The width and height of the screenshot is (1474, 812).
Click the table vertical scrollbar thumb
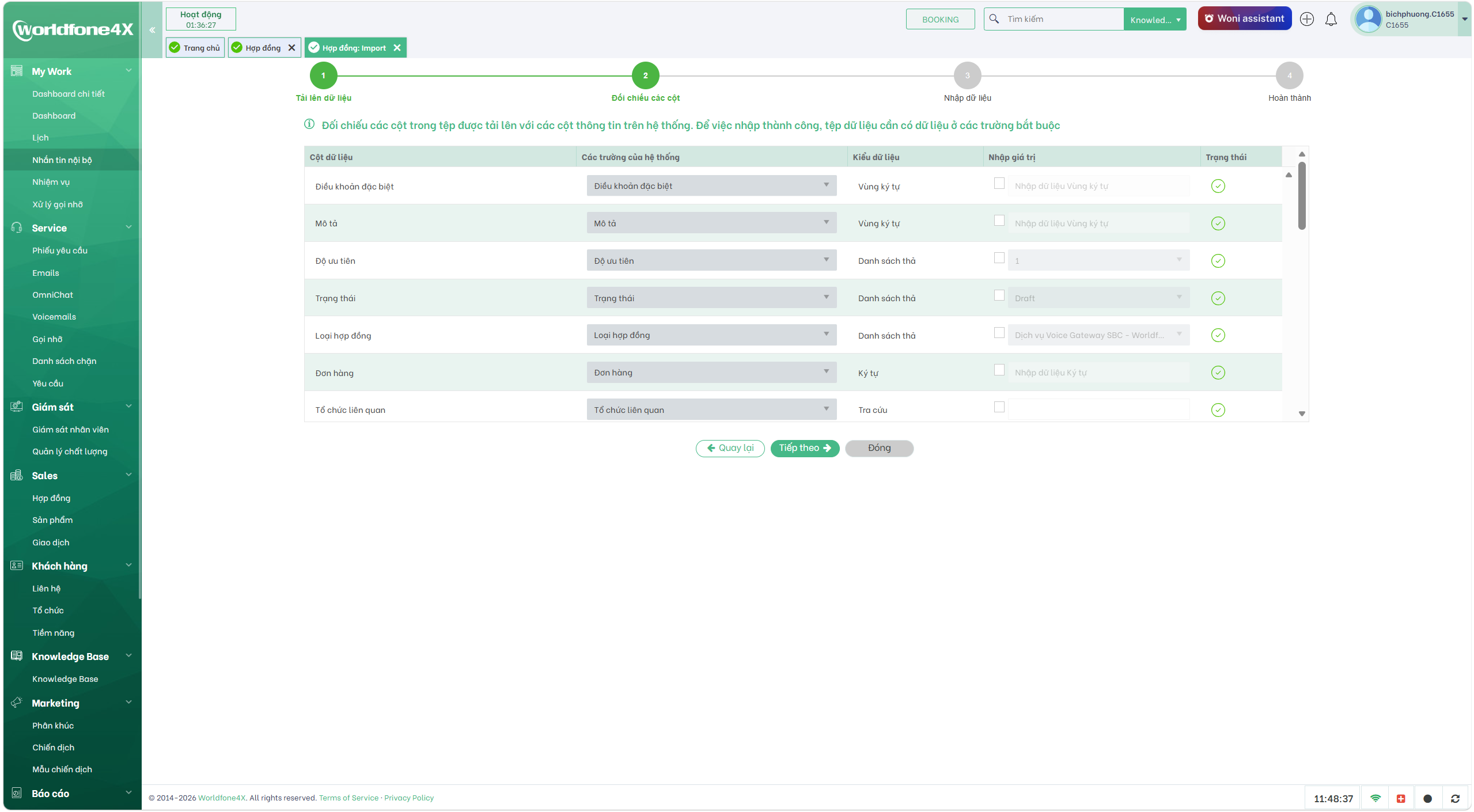pos(1301,196)
